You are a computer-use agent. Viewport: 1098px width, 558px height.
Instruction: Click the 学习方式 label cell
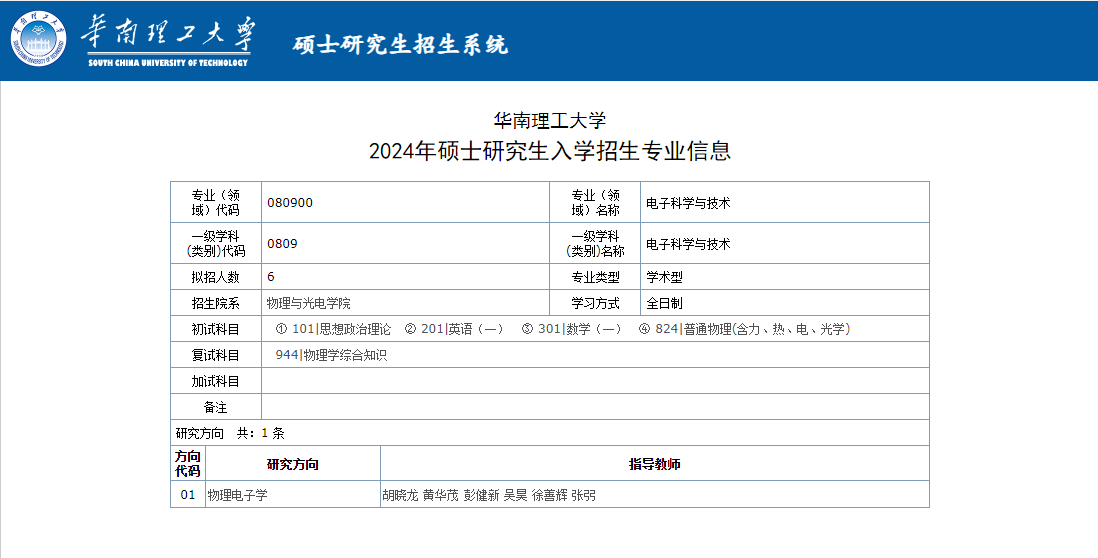point(595,302)
